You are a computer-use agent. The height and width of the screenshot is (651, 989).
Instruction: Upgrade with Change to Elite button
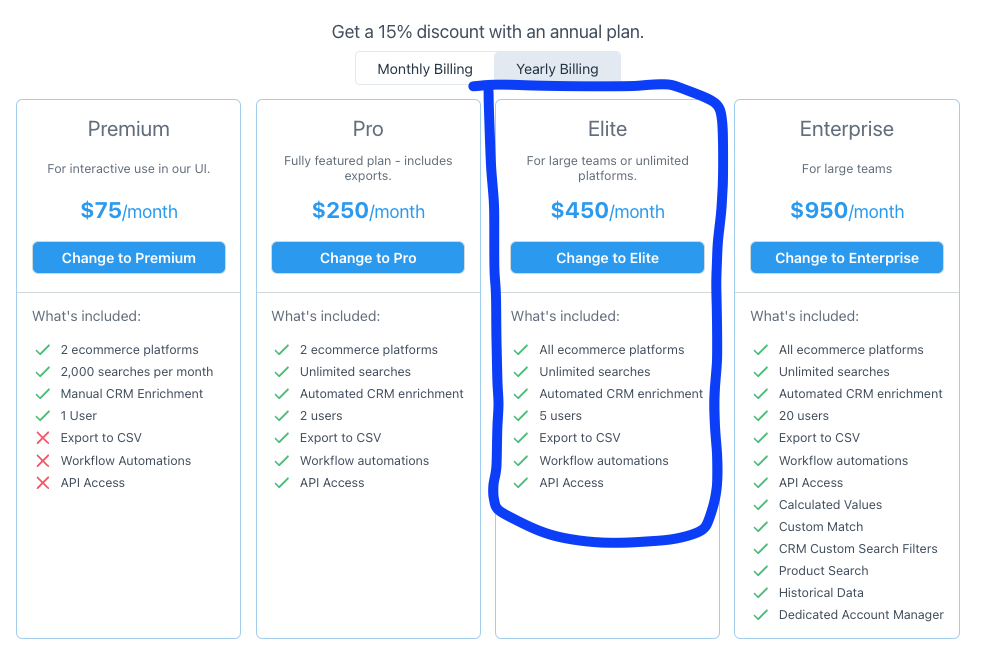607,257
